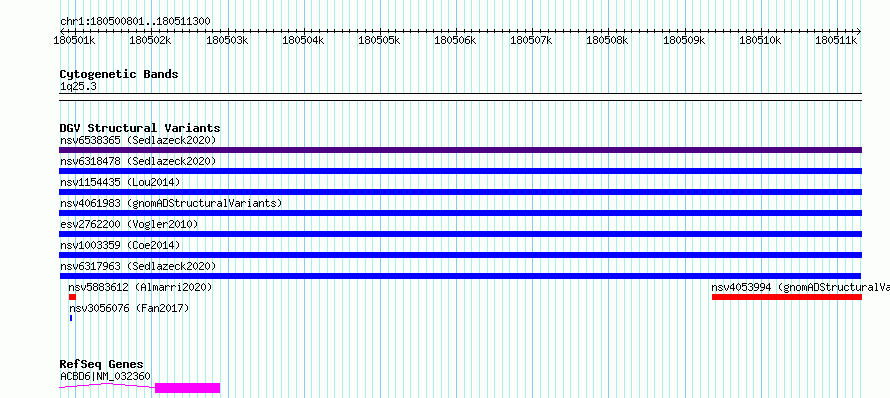Open the nsv4053994 gnomAD variant label

tap(800, 287)
